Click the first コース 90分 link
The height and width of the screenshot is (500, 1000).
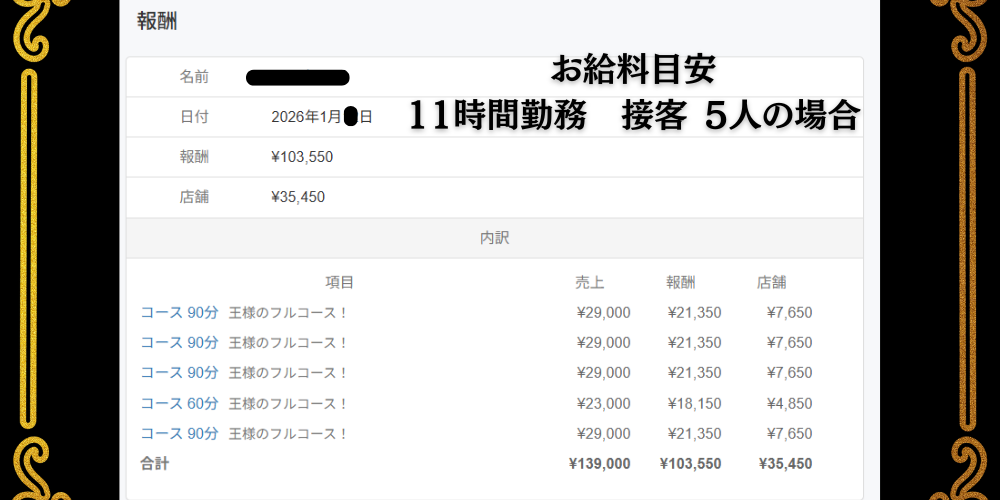click(x=179, y=313)
